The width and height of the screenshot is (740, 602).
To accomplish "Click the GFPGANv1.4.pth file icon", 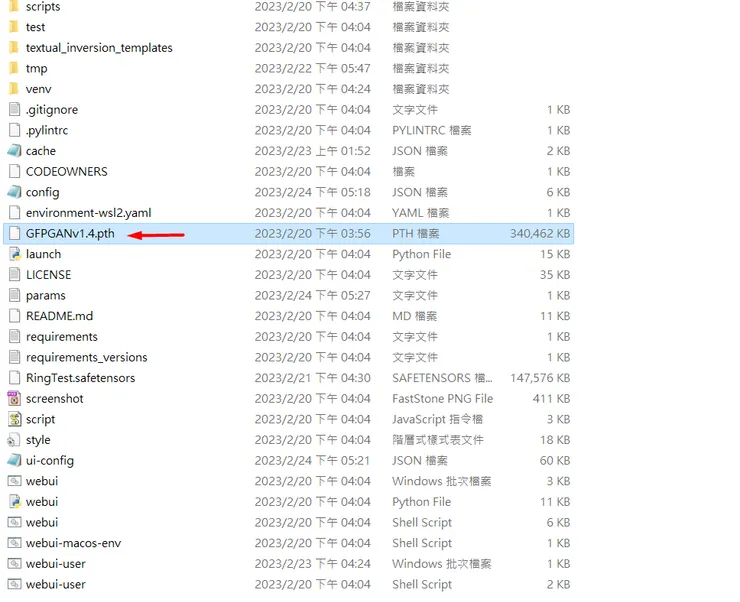I will 15,234.
